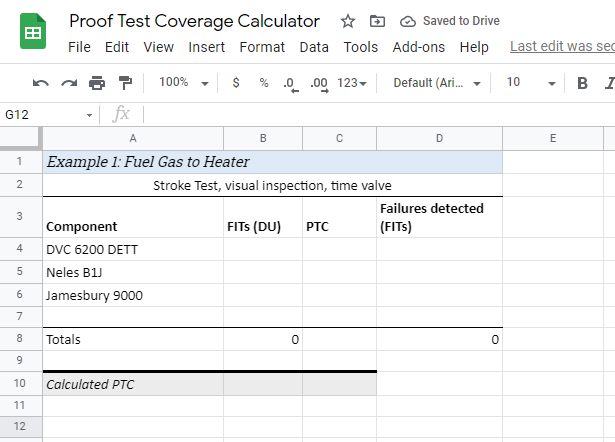The height and width of the screenshot is (442, 615).
Task: Toggle Bold formatting
Action: [582, 83]
